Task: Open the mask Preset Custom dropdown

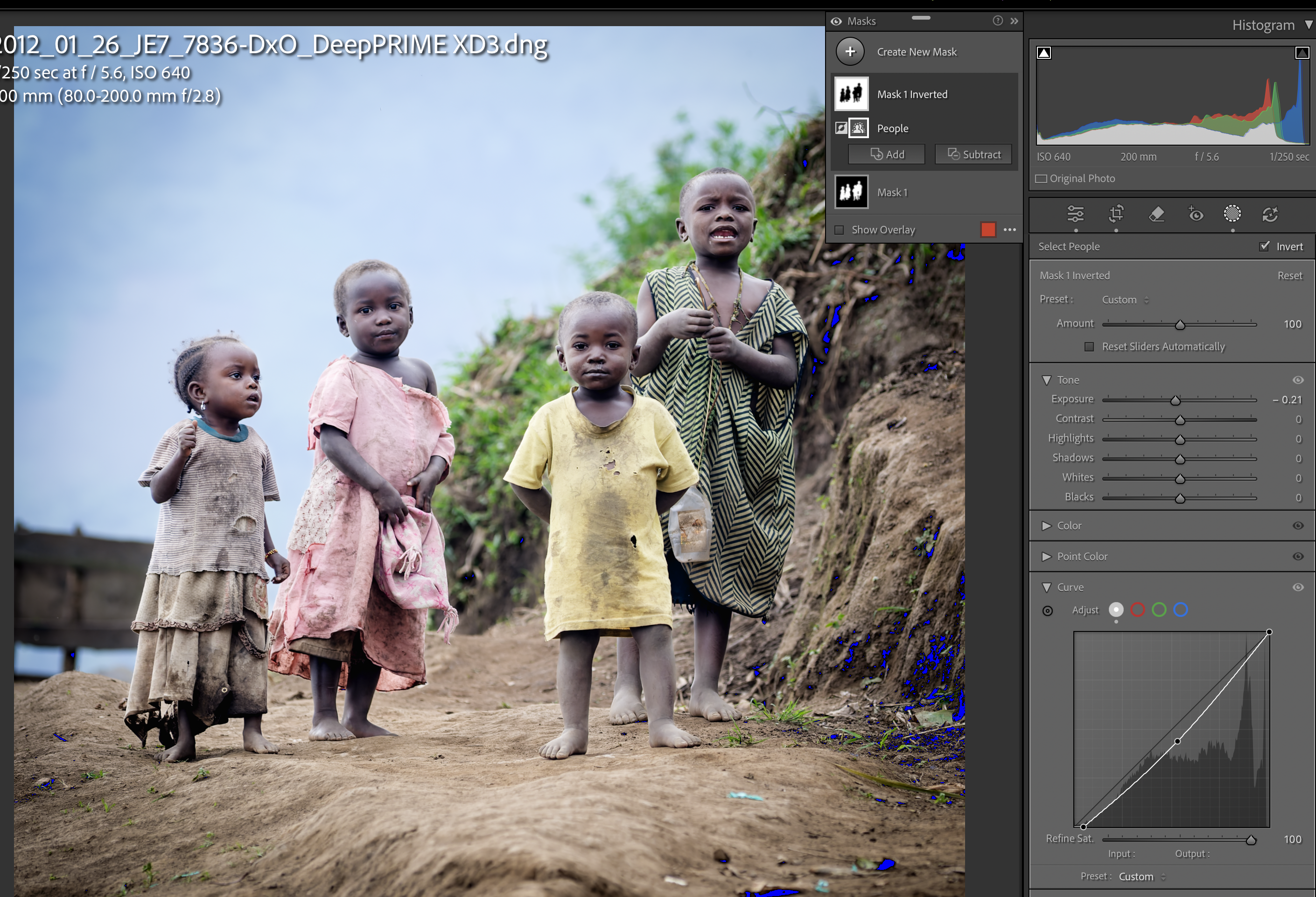Action: 1125,300
